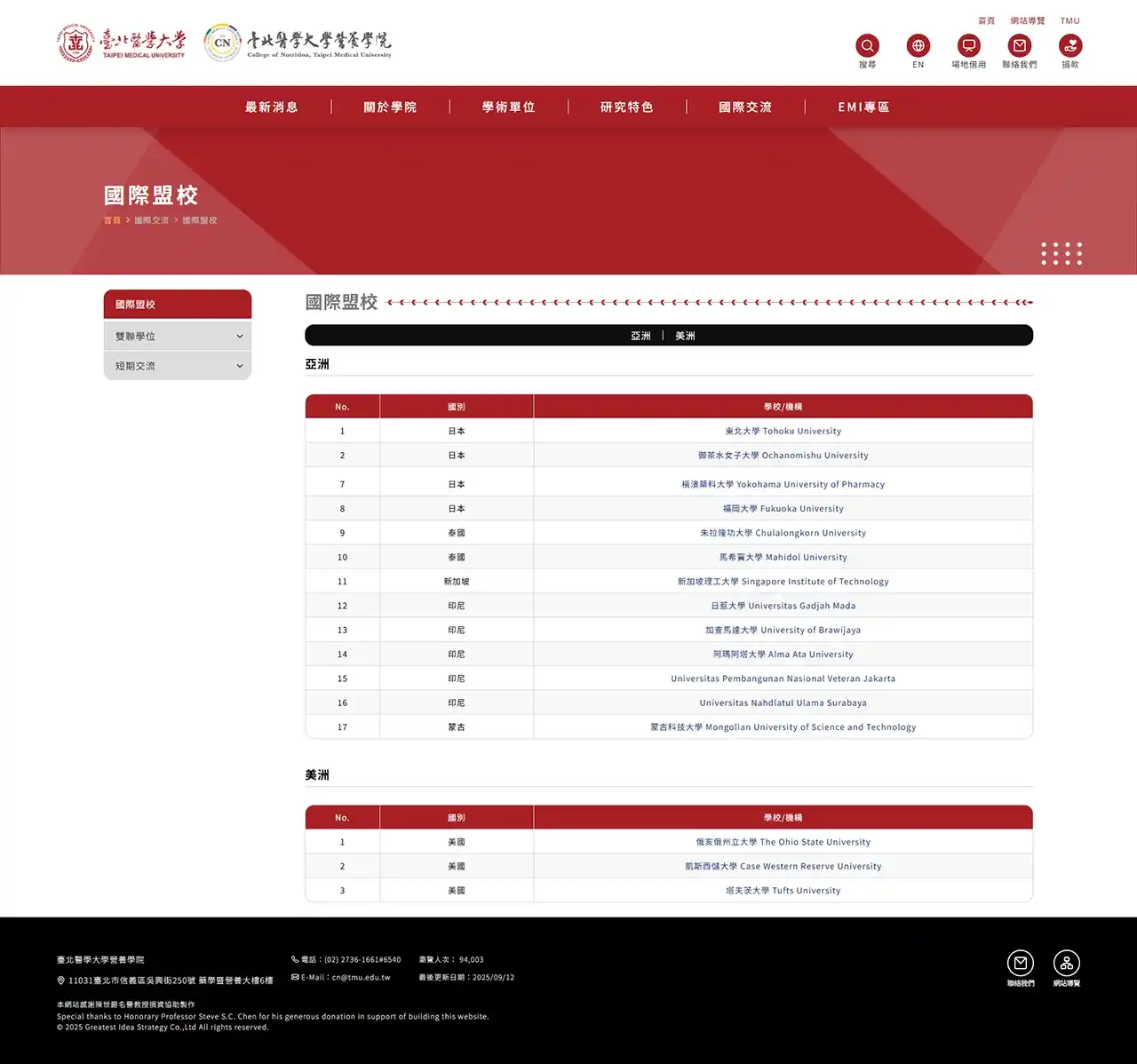Jump to the 亞洲 section anchor
Screen dimensions: 1137x1064
pos(640,336)
